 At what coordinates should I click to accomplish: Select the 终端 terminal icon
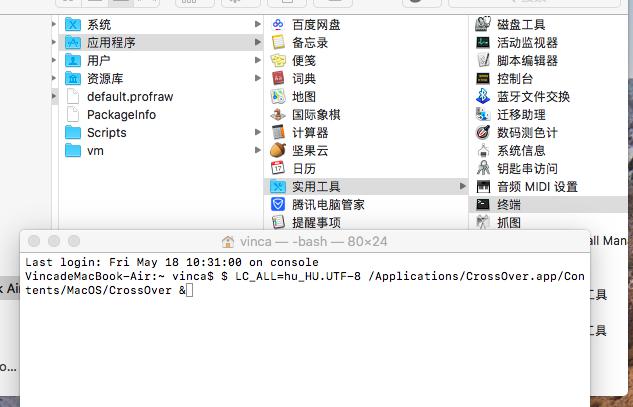(483, 204)
